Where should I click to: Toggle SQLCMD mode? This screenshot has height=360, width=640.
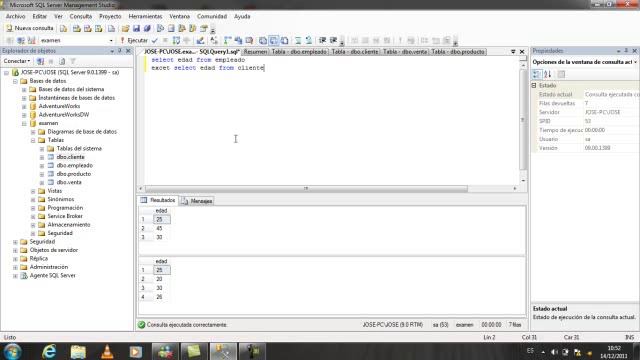tap(249, 40)
